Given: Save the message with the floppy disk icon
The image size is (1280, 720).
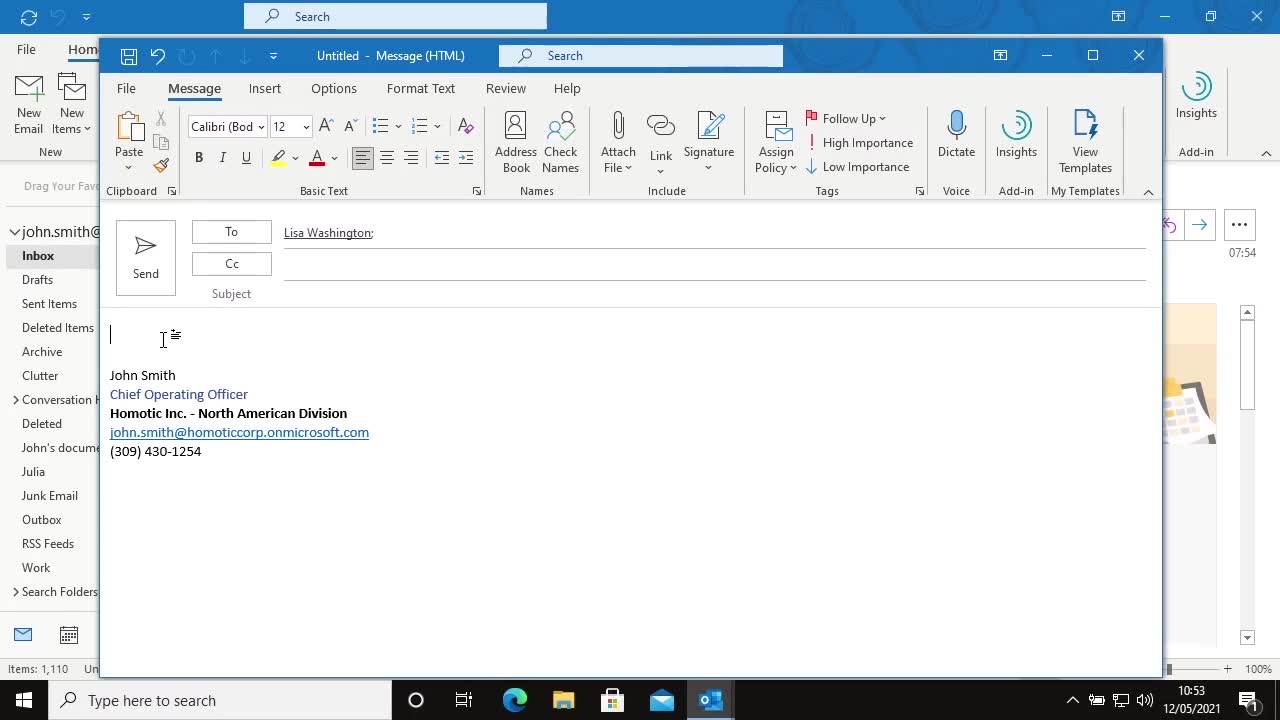Looking at the screenshot, I should (x=128, y=56).
